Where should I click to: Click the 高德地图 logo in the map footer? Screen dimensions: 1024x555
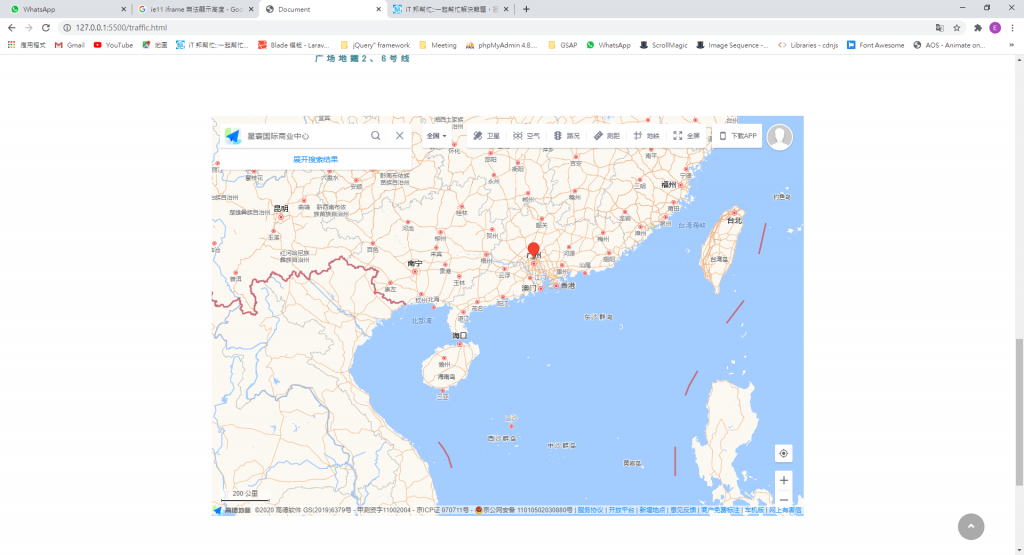[232, 510]
